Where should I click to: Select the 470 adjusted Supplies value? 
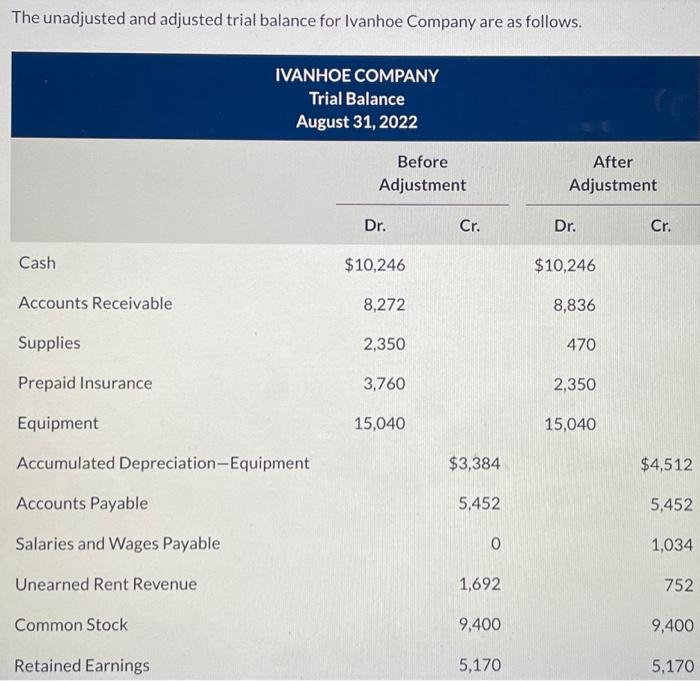point(580,344)
